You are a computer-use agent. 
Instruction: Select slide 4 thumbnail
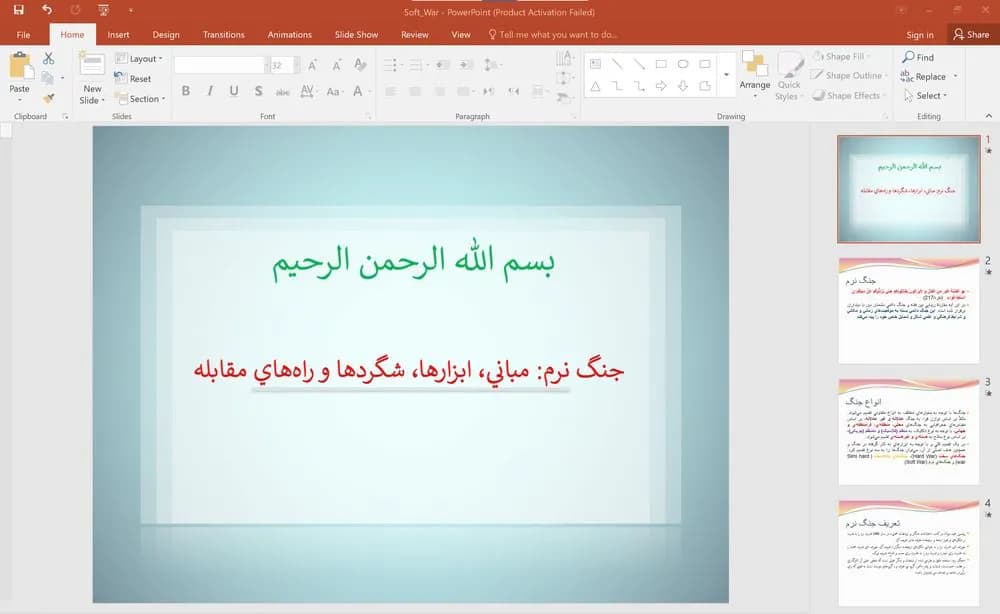pyautogui.click(x=908, y=552)
